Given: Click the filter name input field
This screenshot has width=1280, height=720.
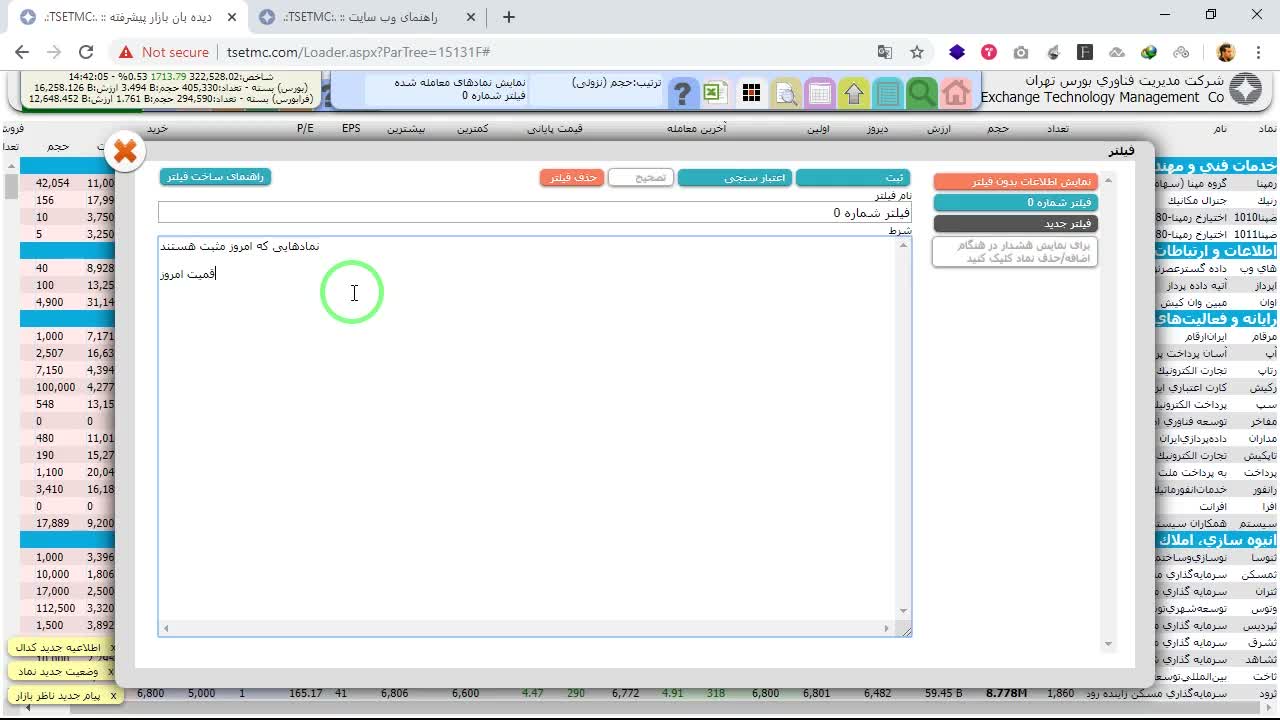Looking at the screenshot, I should tap(535, 213).
